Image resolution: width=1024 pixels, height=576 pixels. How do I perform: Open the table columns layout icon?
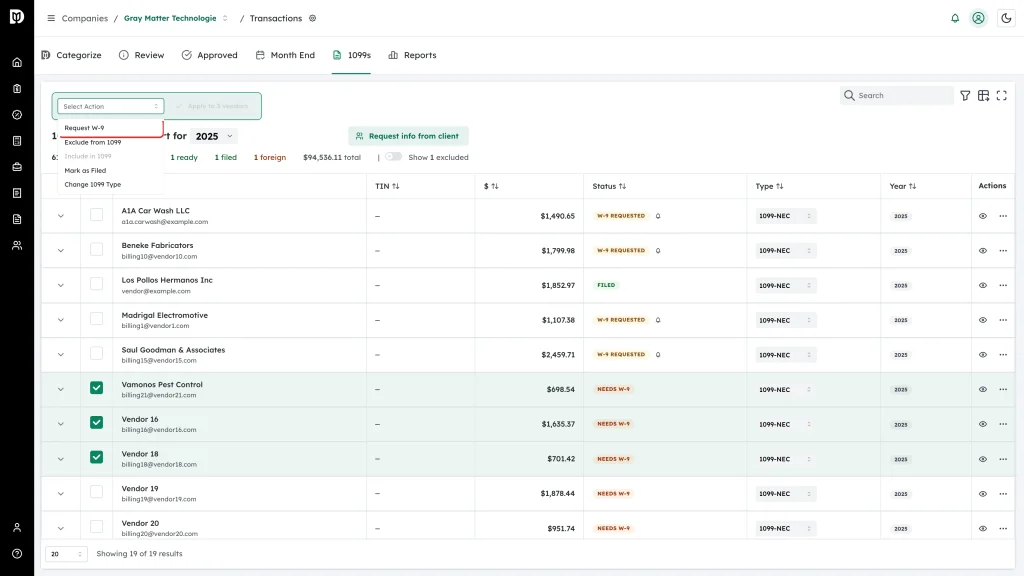point(984,95)
